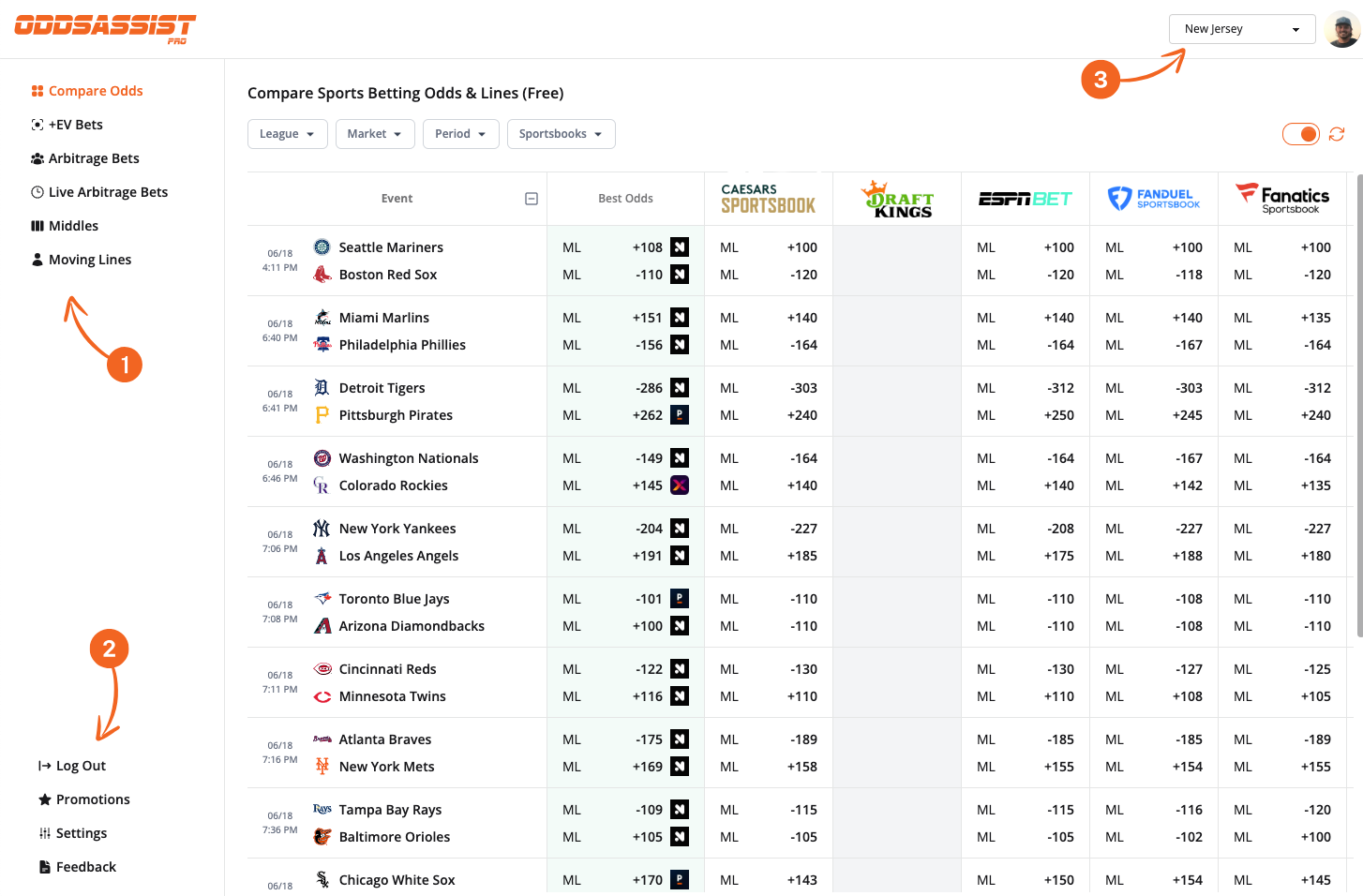The image size is (1363, 896).
Task: Open the OddsAssist Pro logo
Action: point(104,28)
